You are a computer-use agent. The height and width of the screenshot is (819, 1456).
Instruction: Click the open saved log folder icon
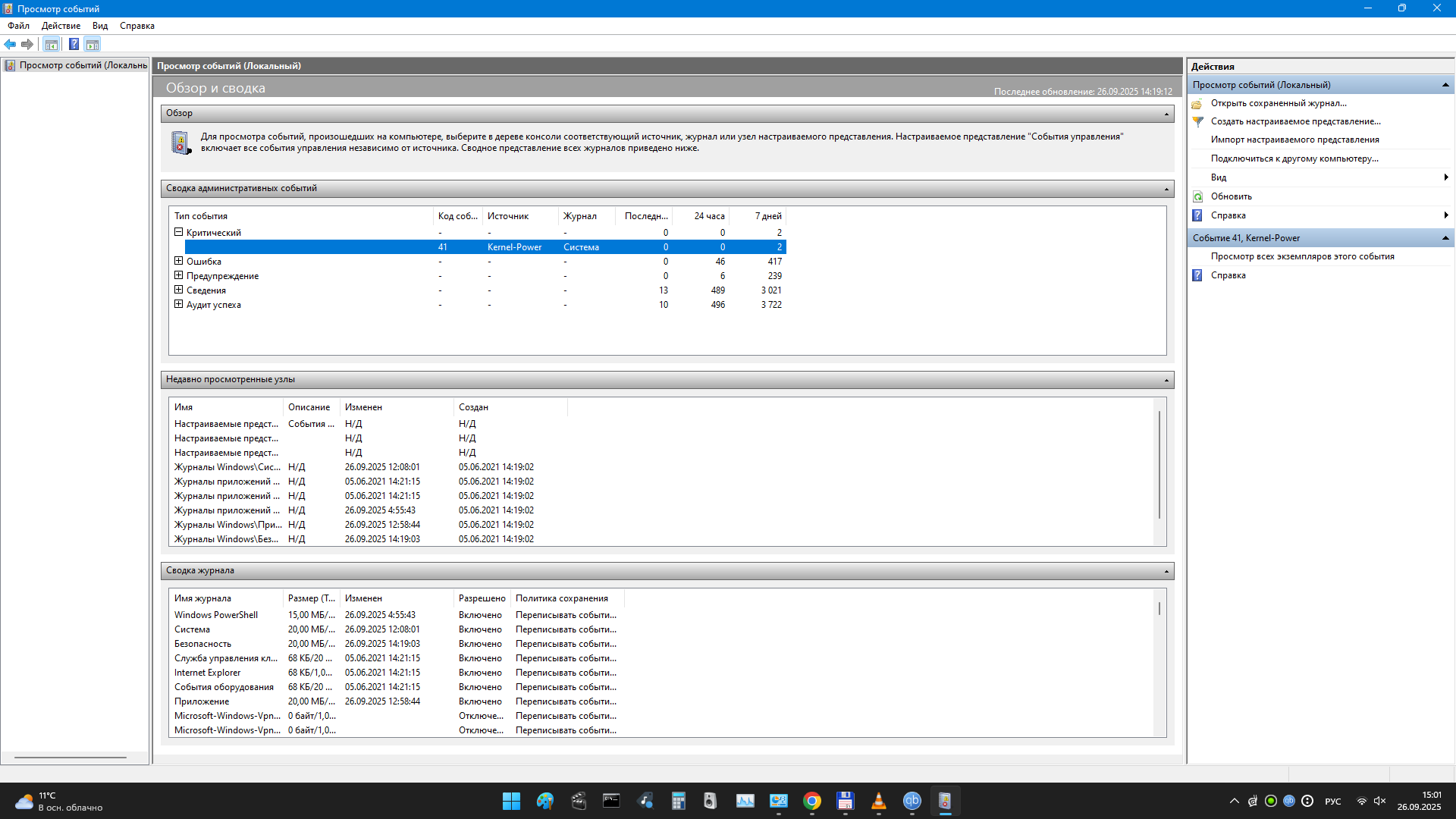pos(1197,103)
